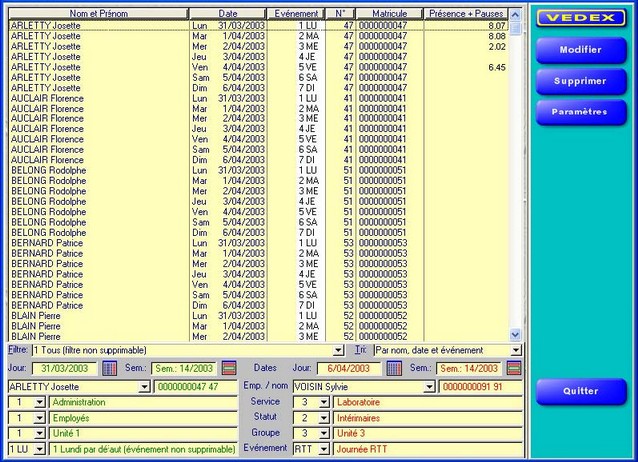Image resolution: width=638 pixels, height=462 pixels.
Task: Select AUCLAIR Florence row dated Lun 31/03/2003
Action: 258,98
